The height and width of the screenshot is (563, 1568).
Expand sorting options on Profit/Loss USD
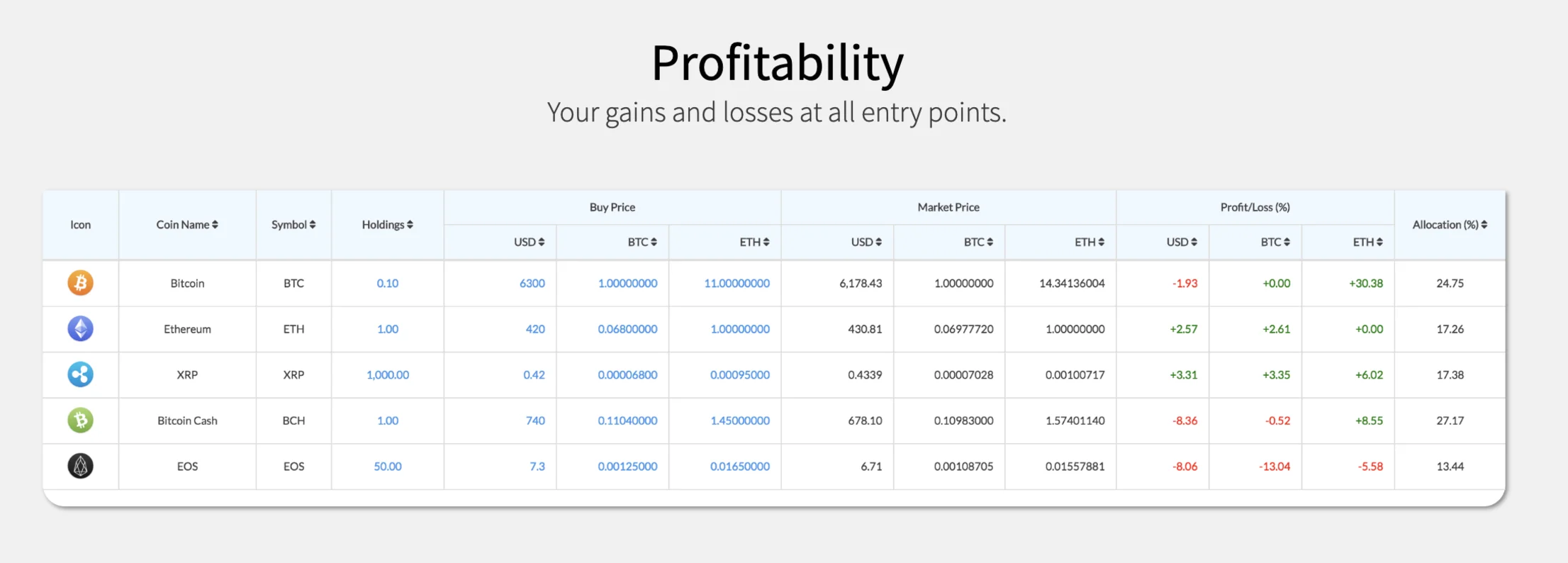[x=1194, y=242]
